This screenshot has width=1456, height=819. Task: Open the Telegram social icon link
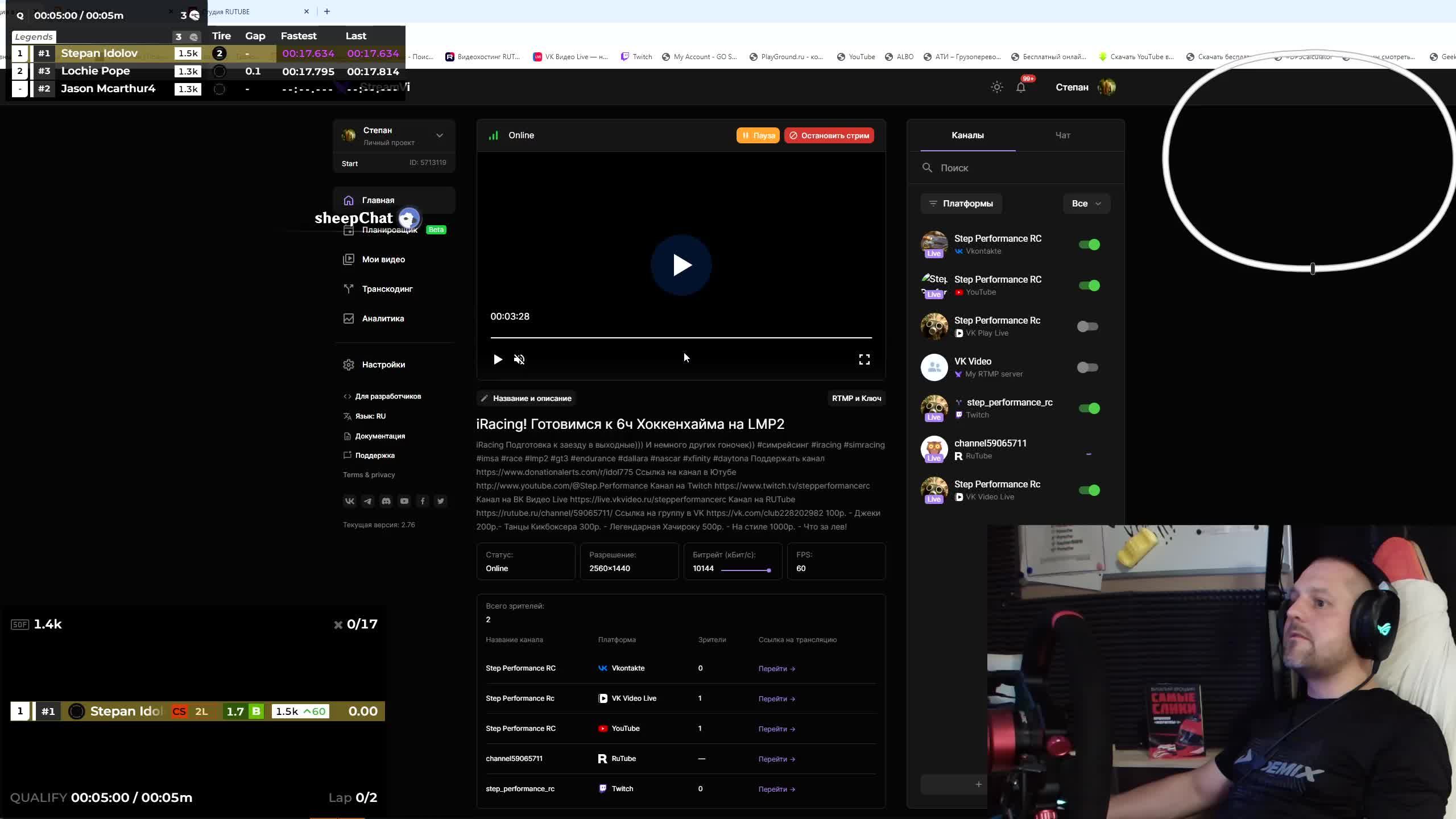367,501
